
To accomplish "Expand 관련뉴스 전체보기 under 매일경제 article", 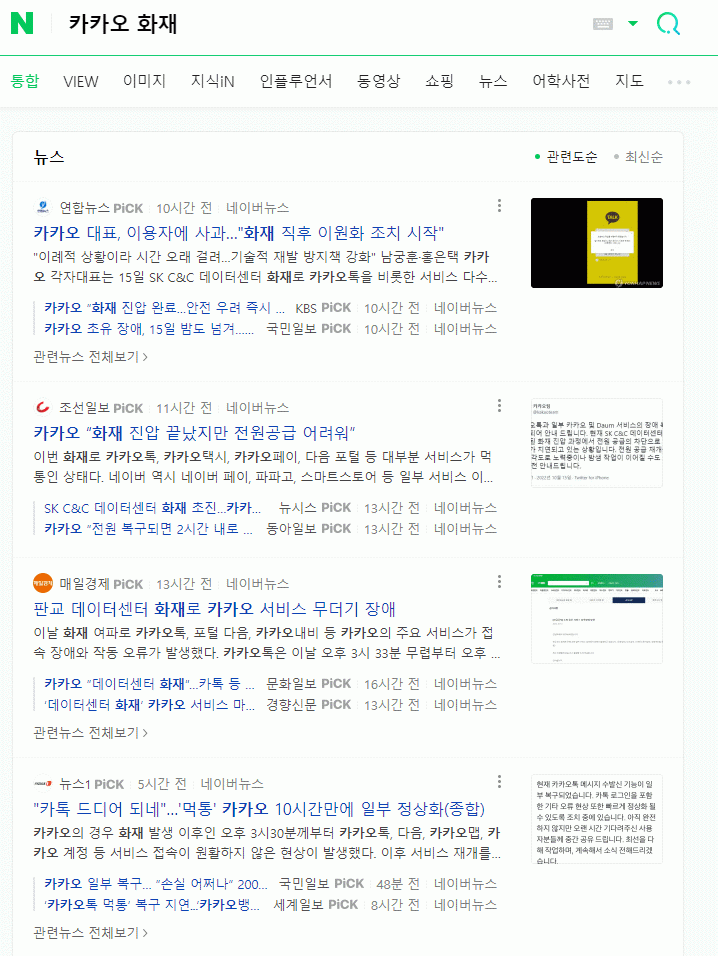I will click(90, 733).
